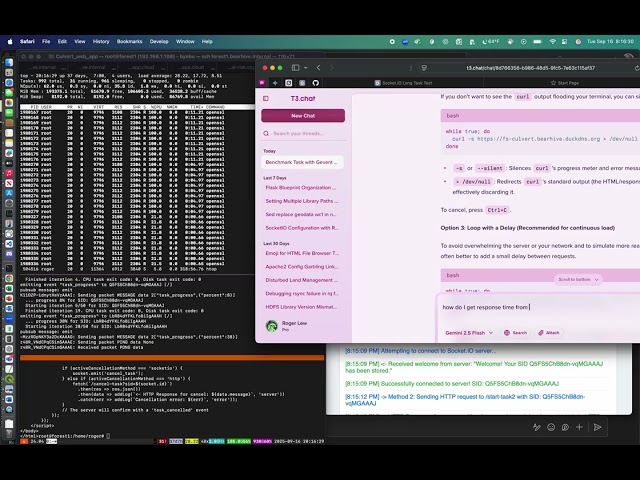The width and height of the screenshot is (640, 480).
Task: Toggle Safari sidebar button
Action: tap(296, 68)
